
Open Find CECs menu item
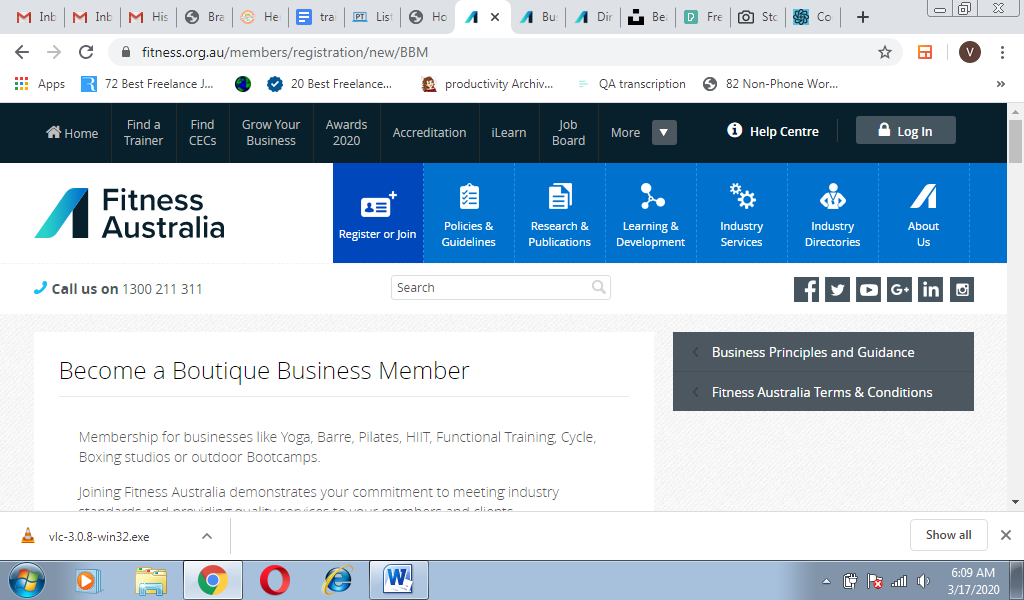[202, 133]
